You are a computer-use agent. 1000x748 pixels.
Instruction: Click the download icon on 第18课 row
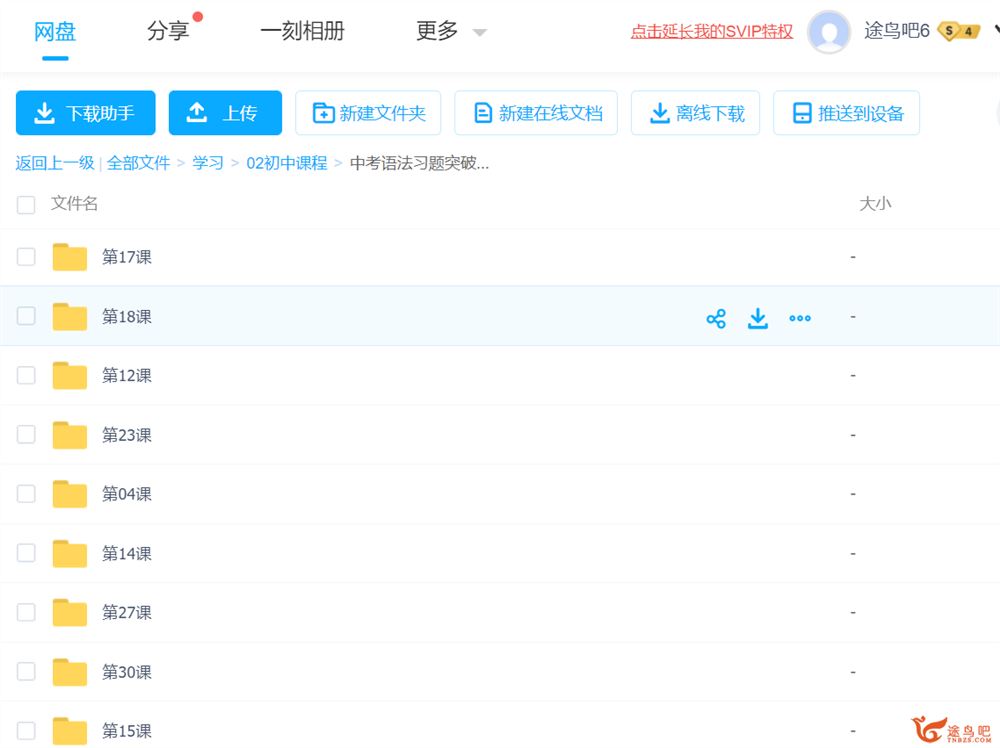tap(758, 318)
